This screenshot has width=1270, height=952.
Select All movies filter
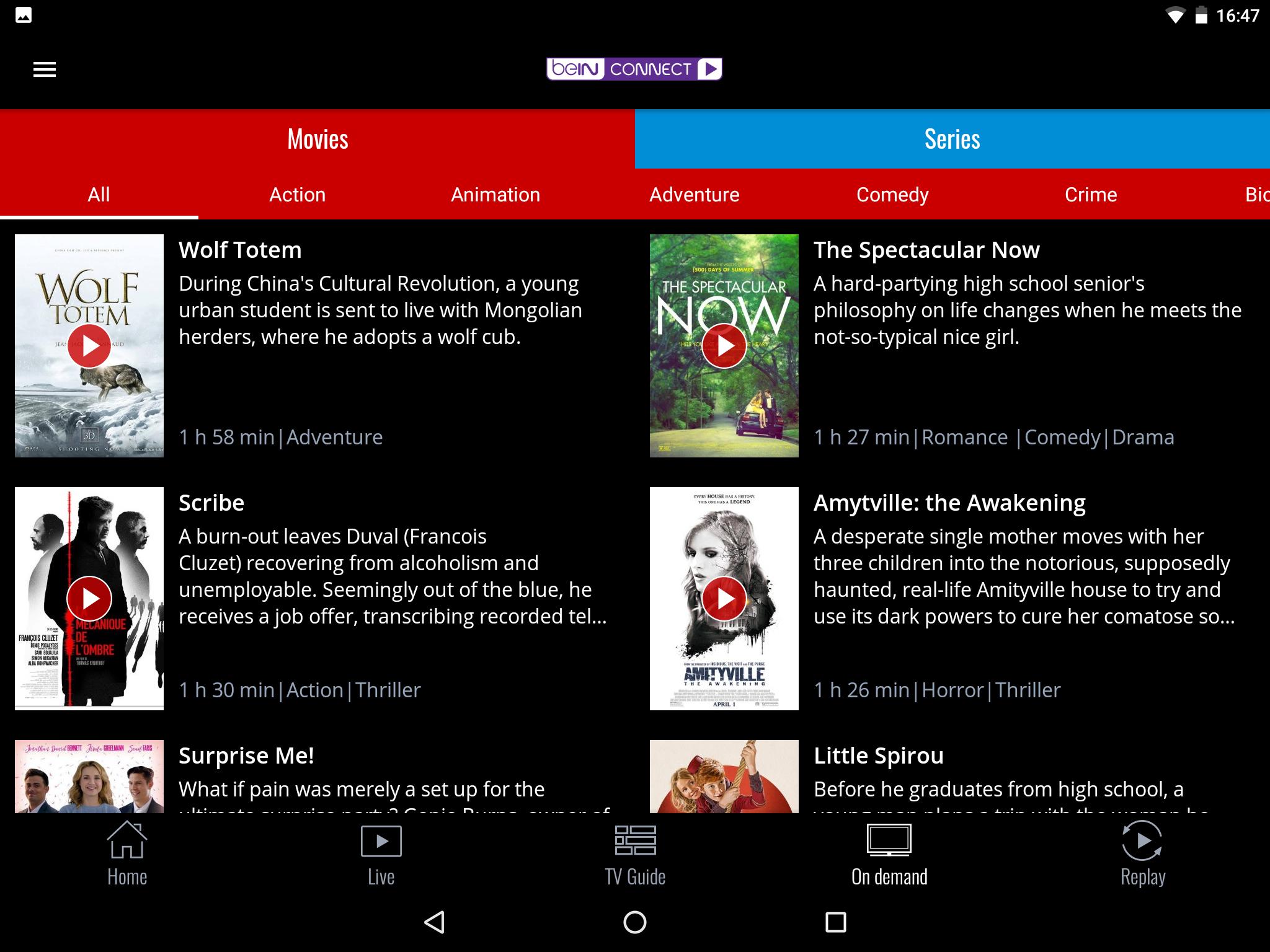point(98,194)
